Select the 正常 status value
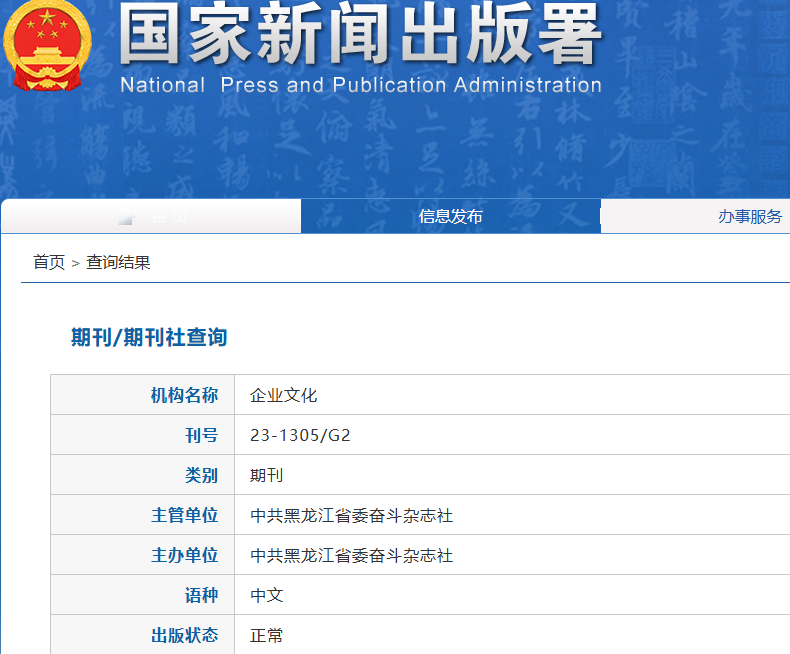Viewport: 790px width, 654px height. [267, 635]
